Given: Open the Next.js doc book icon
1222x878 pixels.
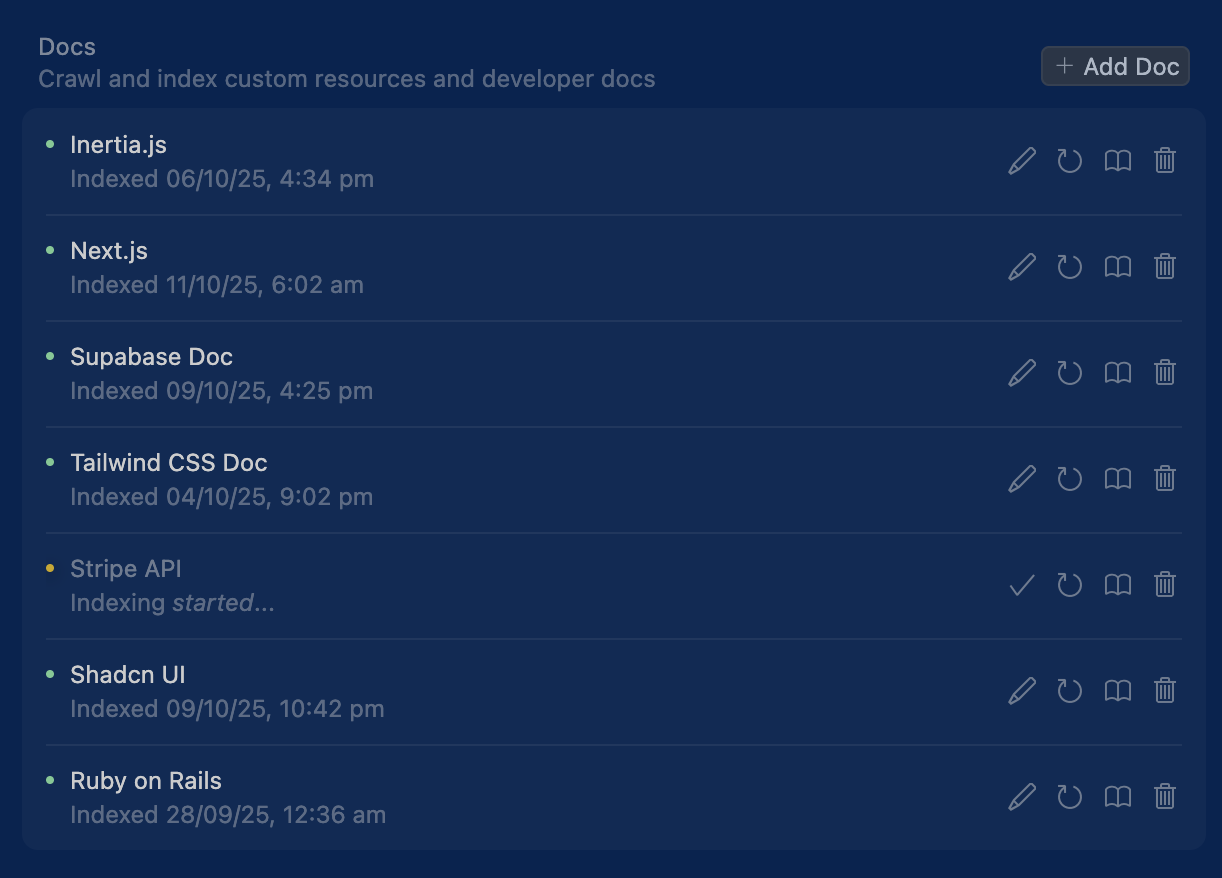Looking at the screenshot, I should (1117, 266).
